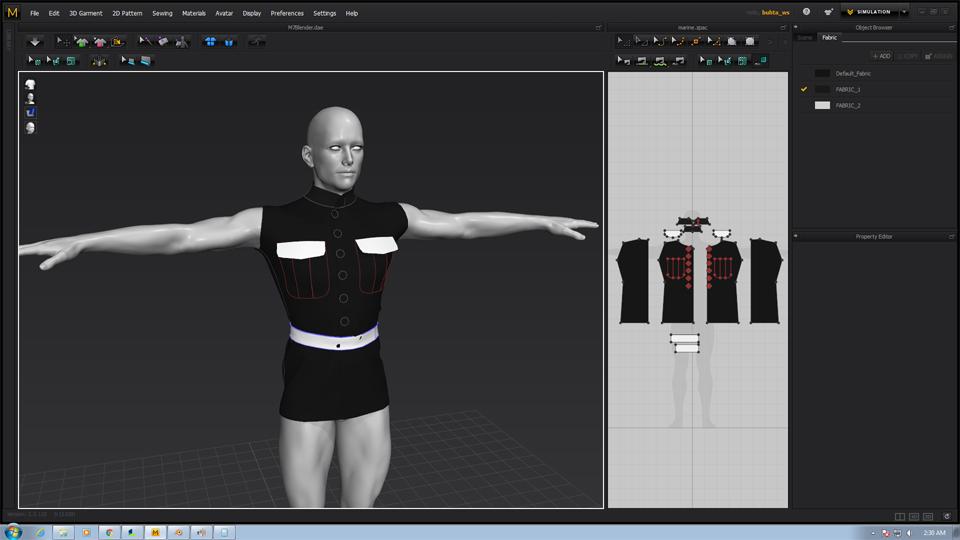Toggle the checkmark beside FABRIC_1
960x540 pixels.
804,89
